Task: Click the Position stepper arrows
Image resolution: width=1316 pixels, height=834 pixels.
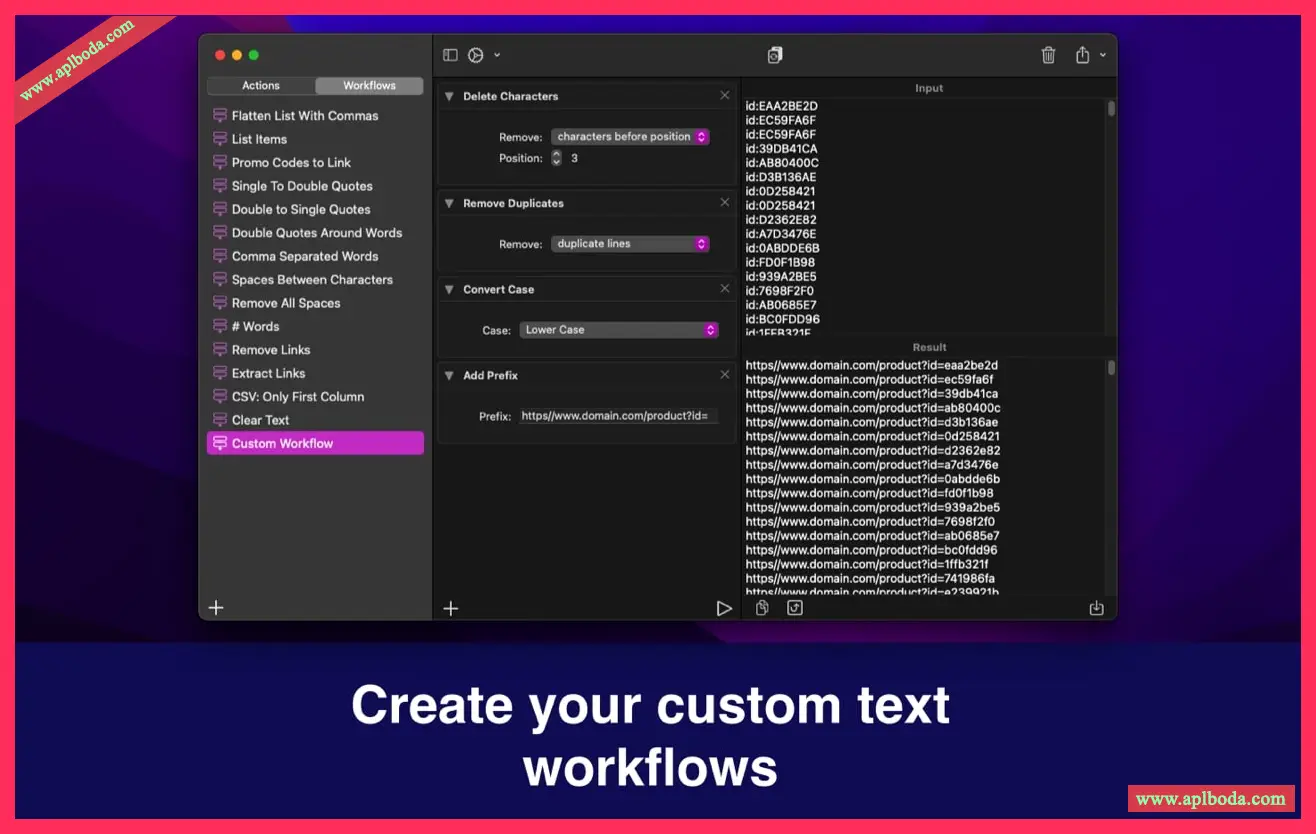Action: coord(557,158)
